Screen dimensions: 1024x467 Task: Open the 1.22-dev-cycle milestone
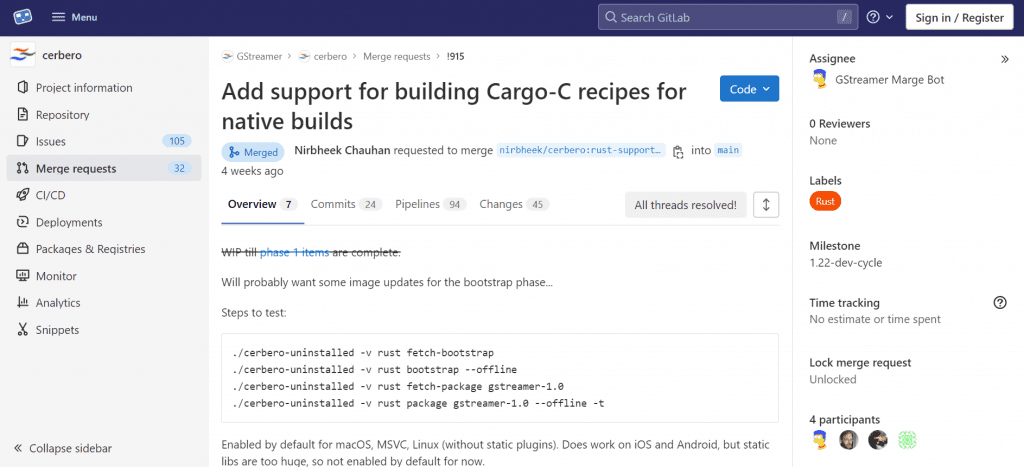click(x=846, y=263)
